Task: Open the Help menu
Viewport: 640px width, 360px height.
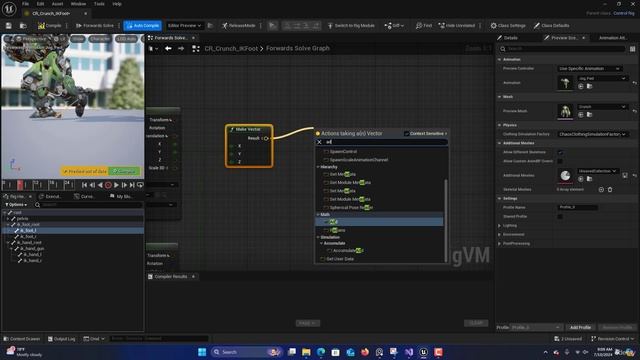Action: click(117, 4)
